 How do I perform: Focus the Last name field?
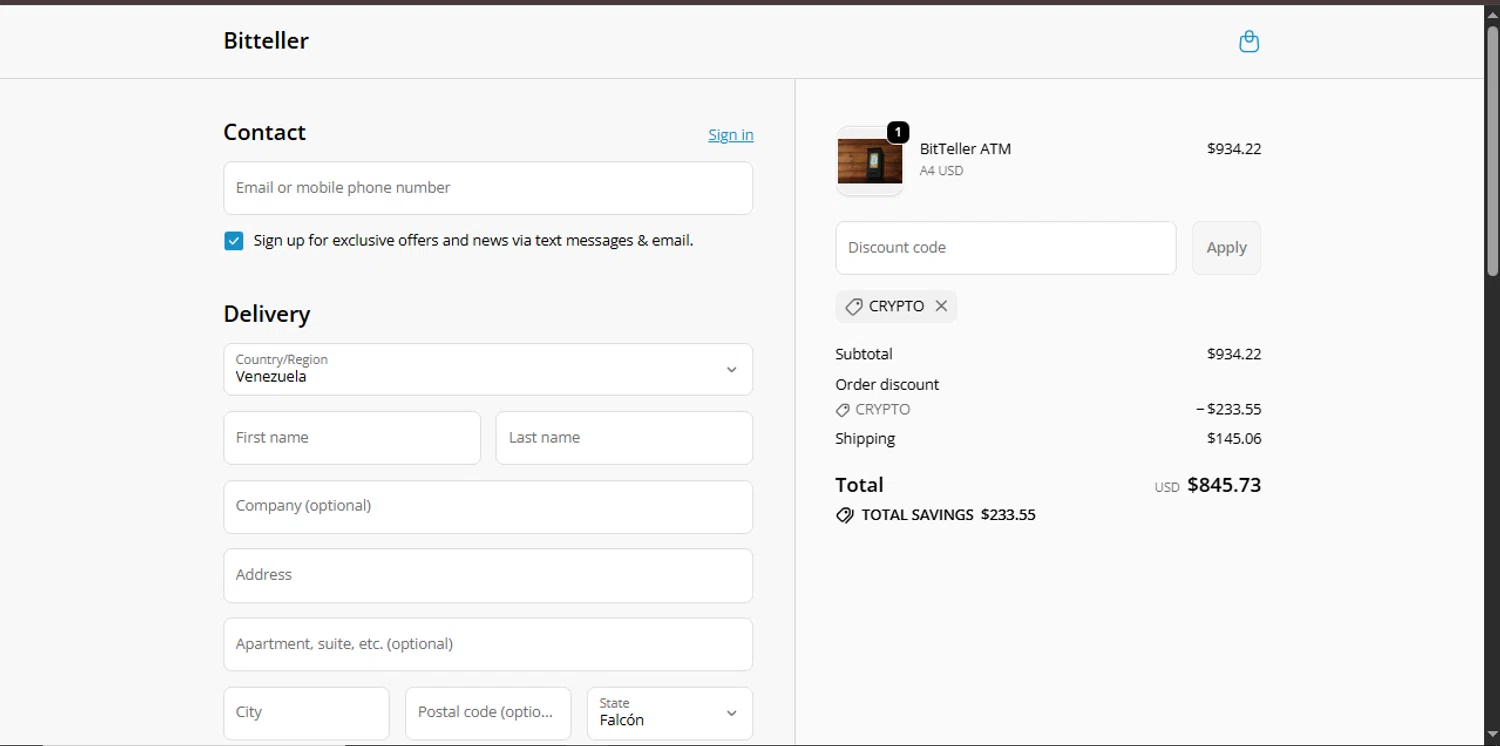click(624, 438)
